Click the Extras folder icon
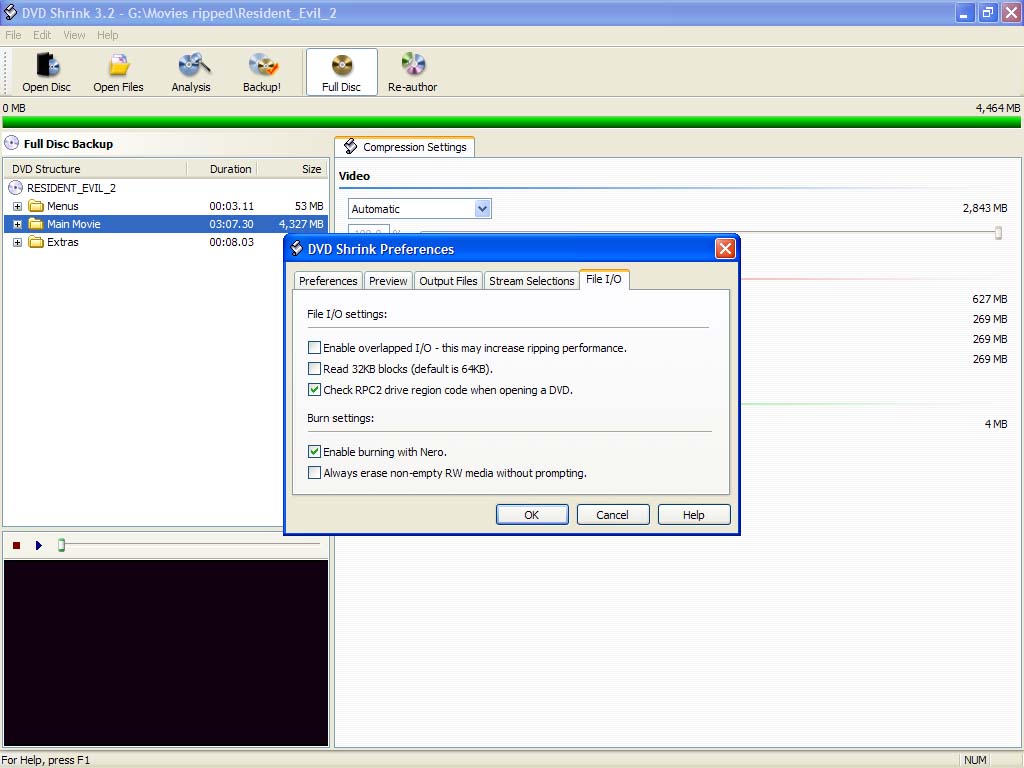Viewport: 1024px width, 768px height. click(x=36, y=242)
